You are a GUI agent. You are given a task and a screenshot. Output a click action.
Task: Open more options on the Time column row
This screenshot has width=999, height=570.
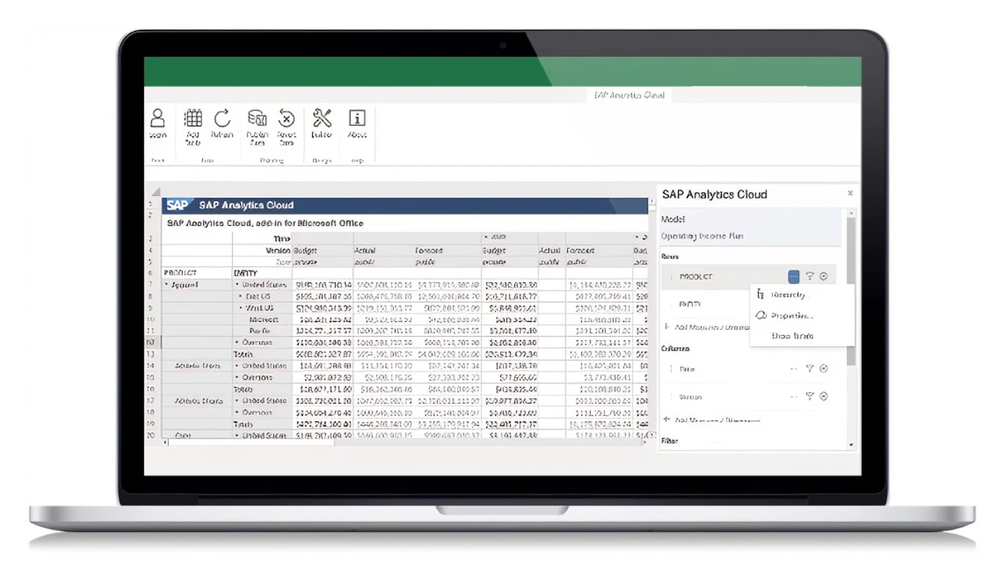point(793,369)
